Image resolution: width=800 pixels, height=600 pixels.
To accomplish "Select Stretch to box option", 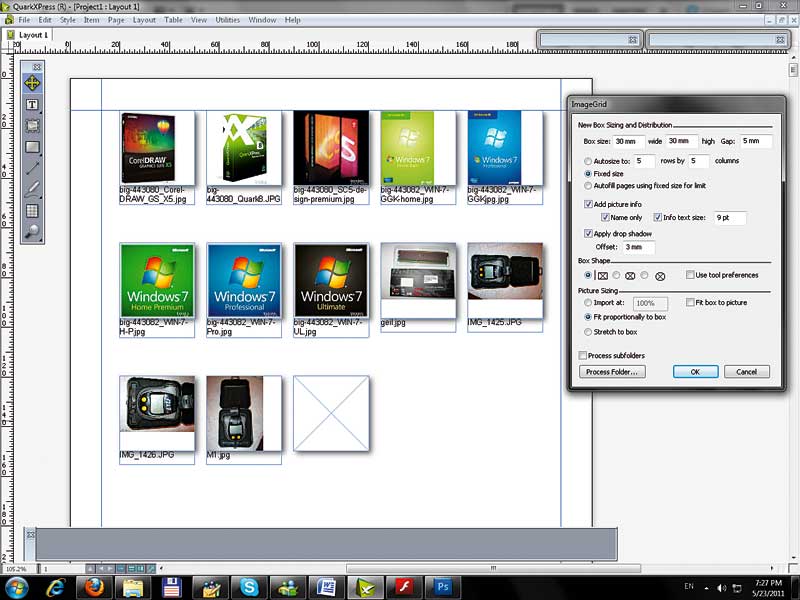I will (x=588, y=332).
